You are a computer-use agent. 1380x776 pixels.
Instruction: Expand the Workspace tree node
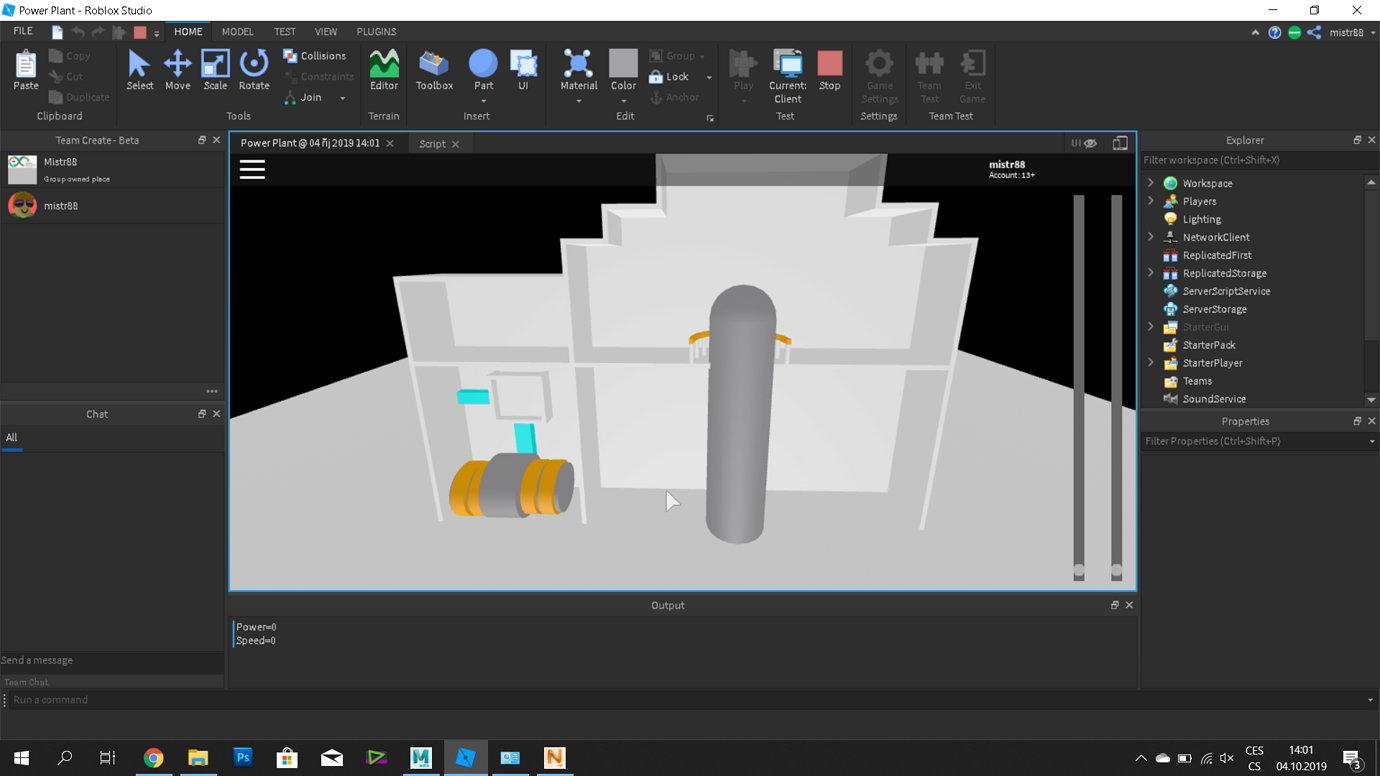coord(1151,183)
